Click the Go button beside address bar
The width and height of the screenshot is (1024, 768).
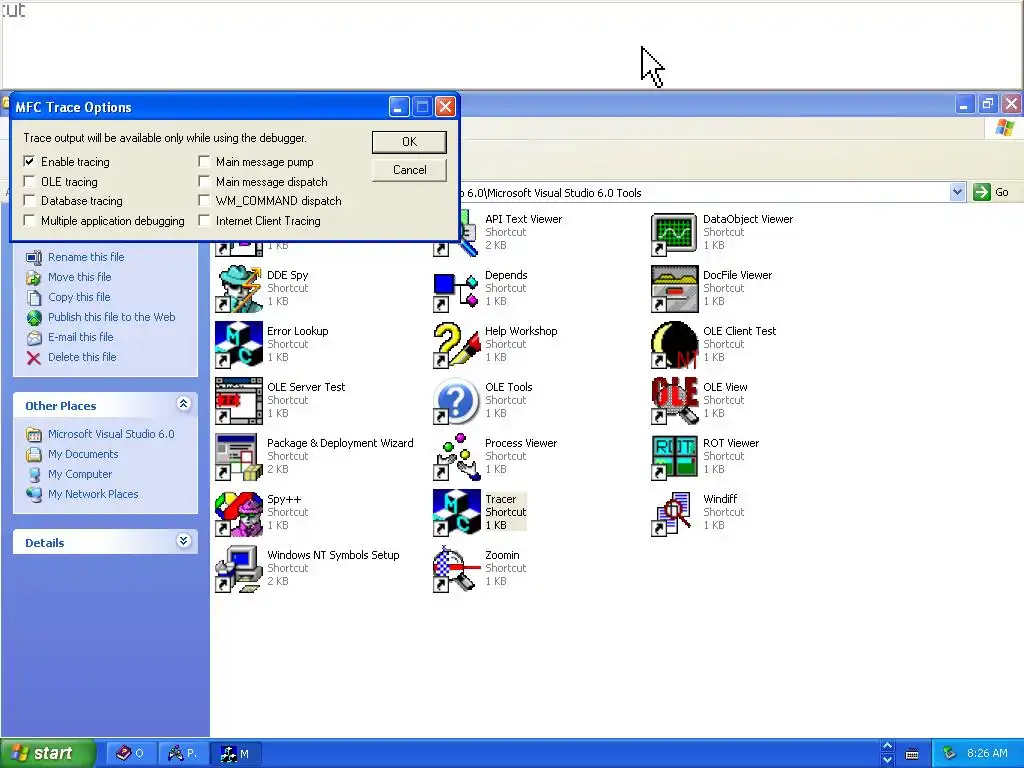click(x=991, y=192)
